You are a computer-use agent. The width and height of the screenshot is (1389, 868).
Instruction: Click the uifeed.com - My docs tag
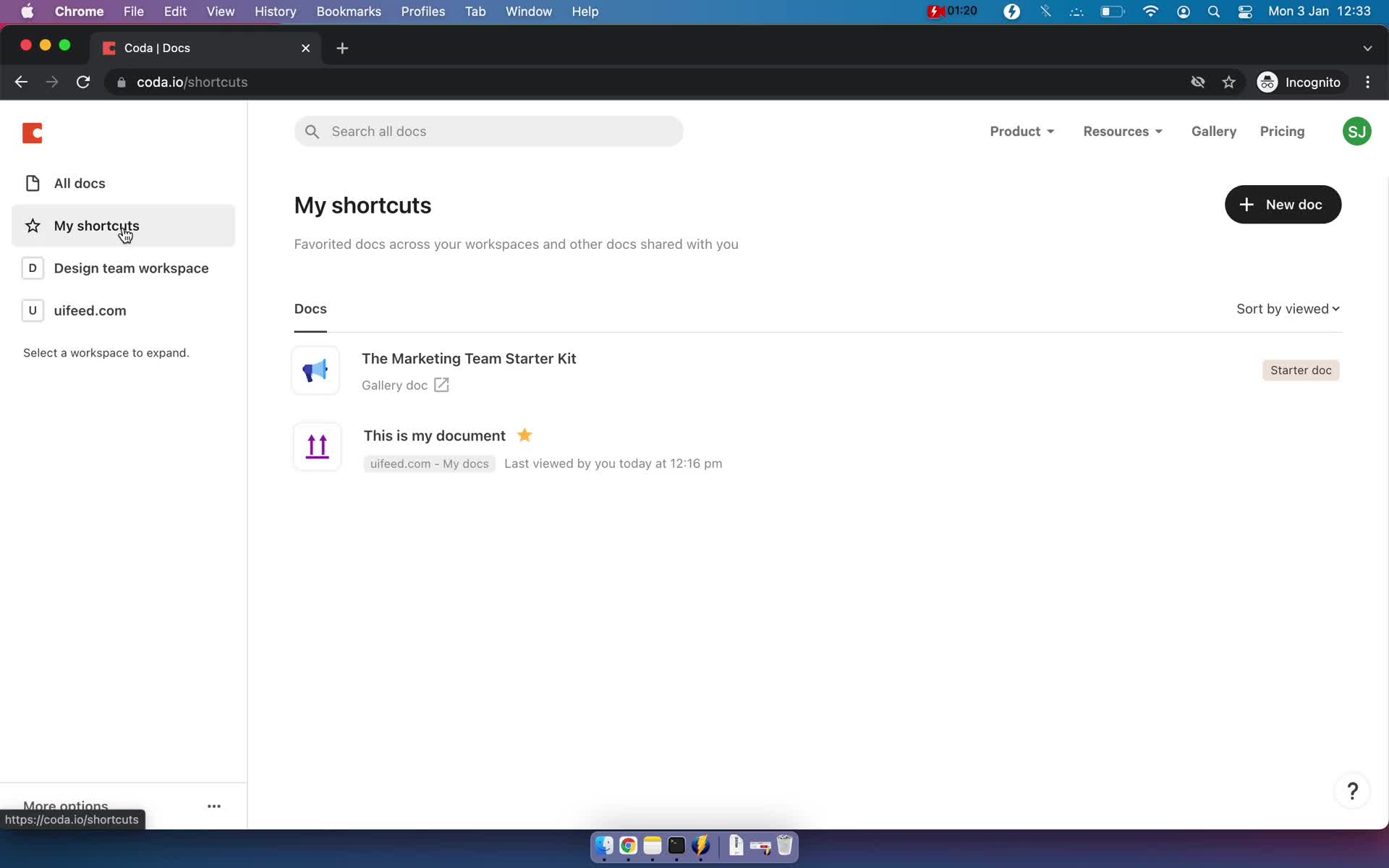pos(429,464)
